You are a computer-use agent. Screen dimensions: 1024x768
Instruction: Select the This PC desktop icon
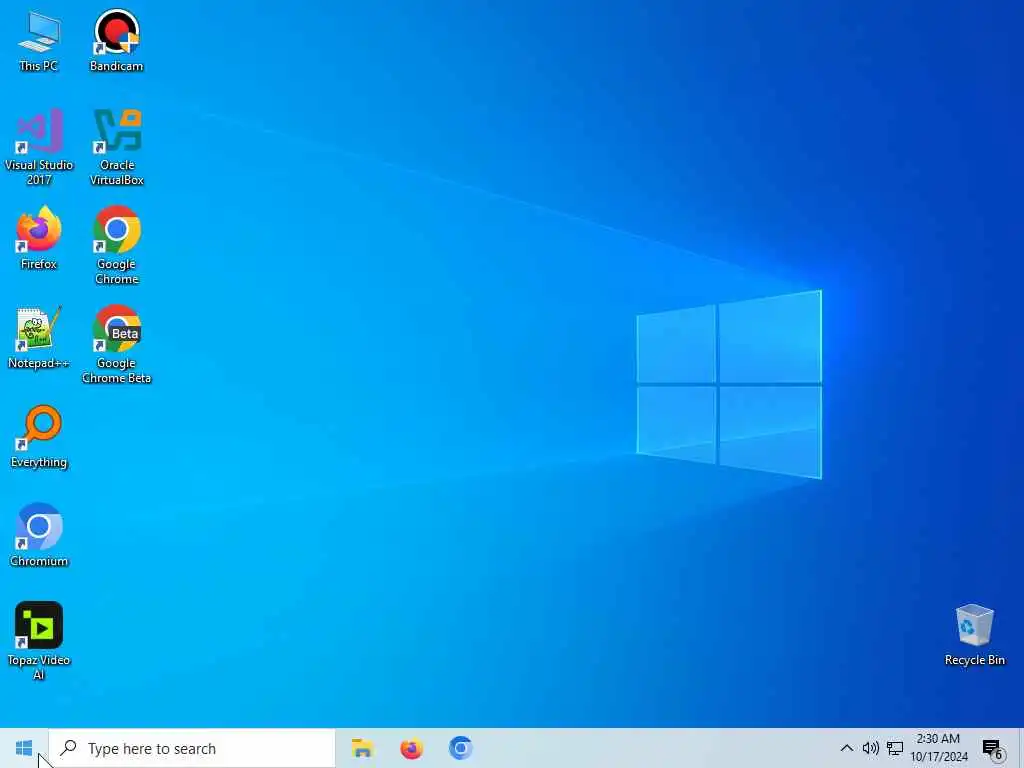pos(39,40)
